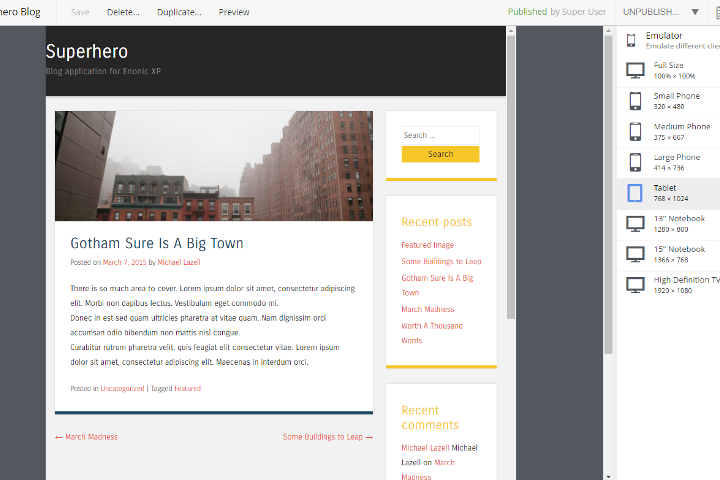
Task: Select the Small Phone 320 × 480 option
Action: [x=669, y=102]
